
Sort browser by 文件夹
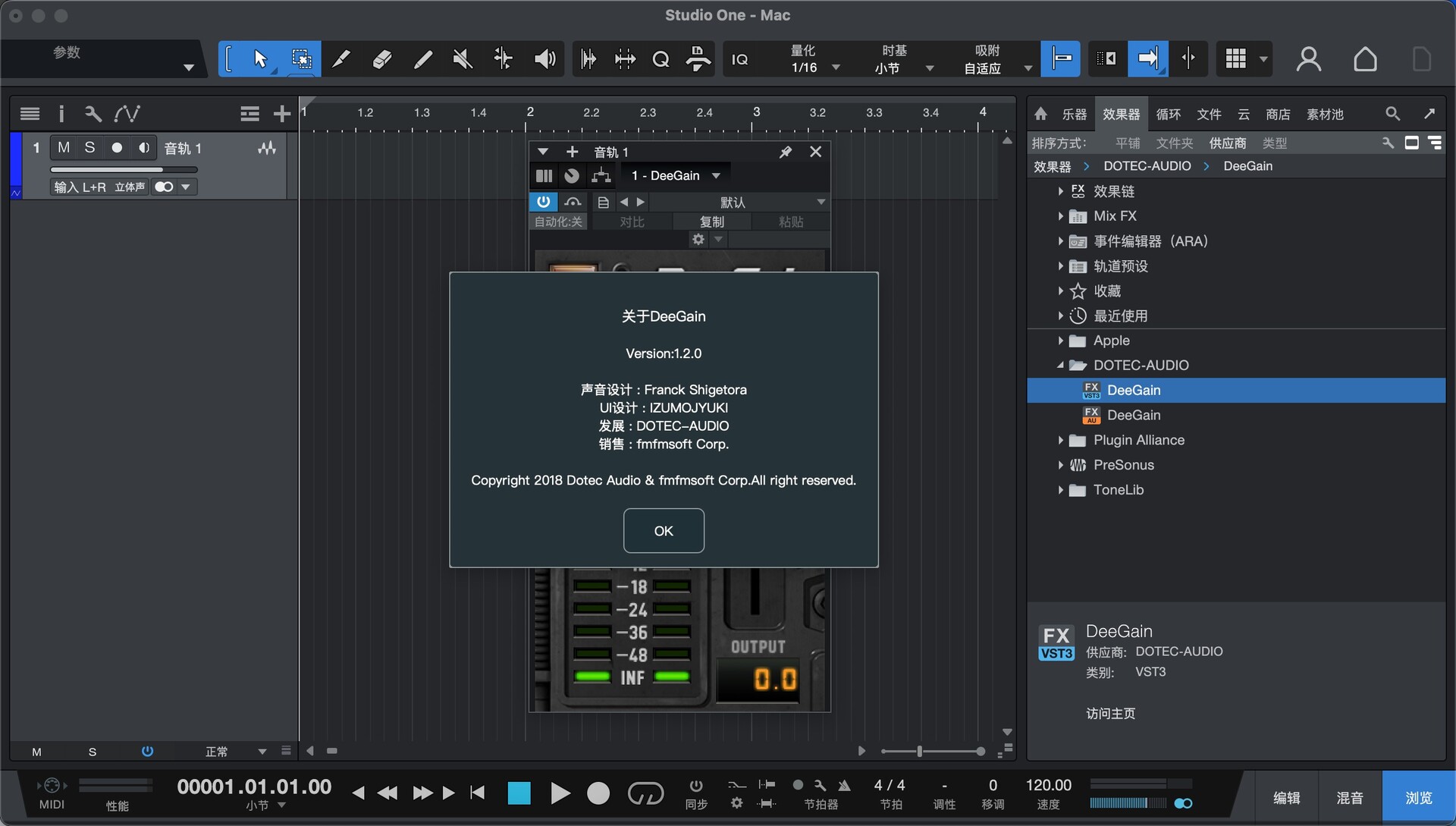coord(1174,143)
